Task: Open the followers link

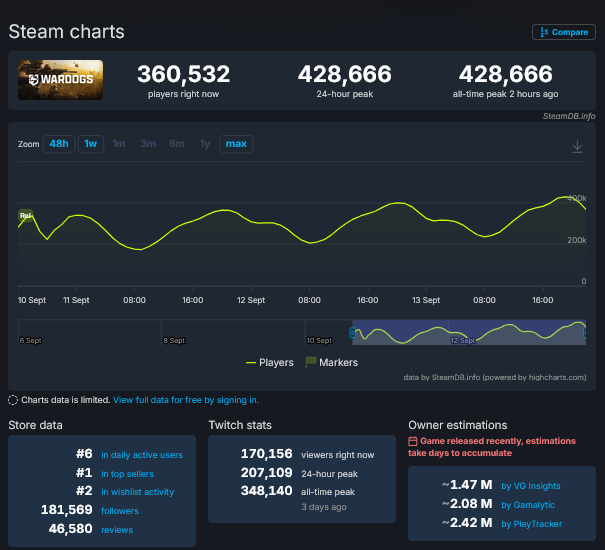Action: 120,511
